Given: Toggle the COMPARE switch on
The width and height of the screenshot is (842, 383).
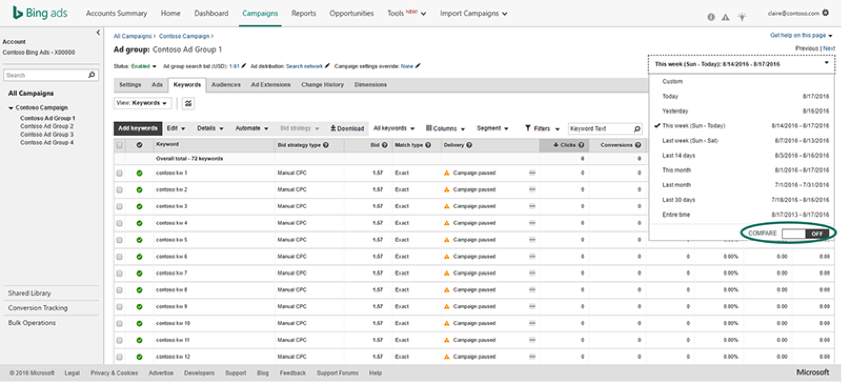Looking at the screenshot, I should coord(805,234).
